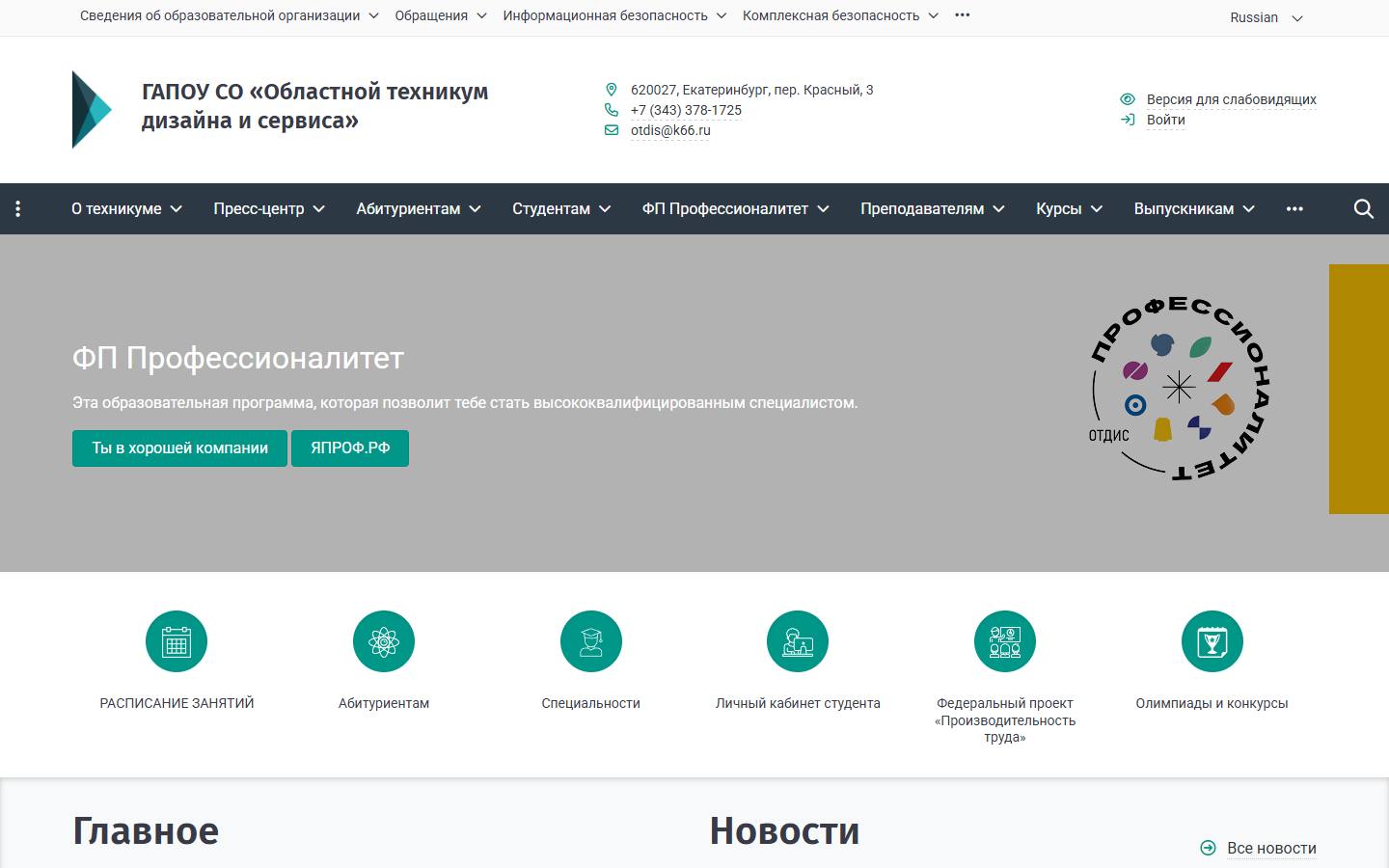Screen dimensions: 1389x868
Task: Click the address text 620027, Екатеринбург
Action: (752, 90)
